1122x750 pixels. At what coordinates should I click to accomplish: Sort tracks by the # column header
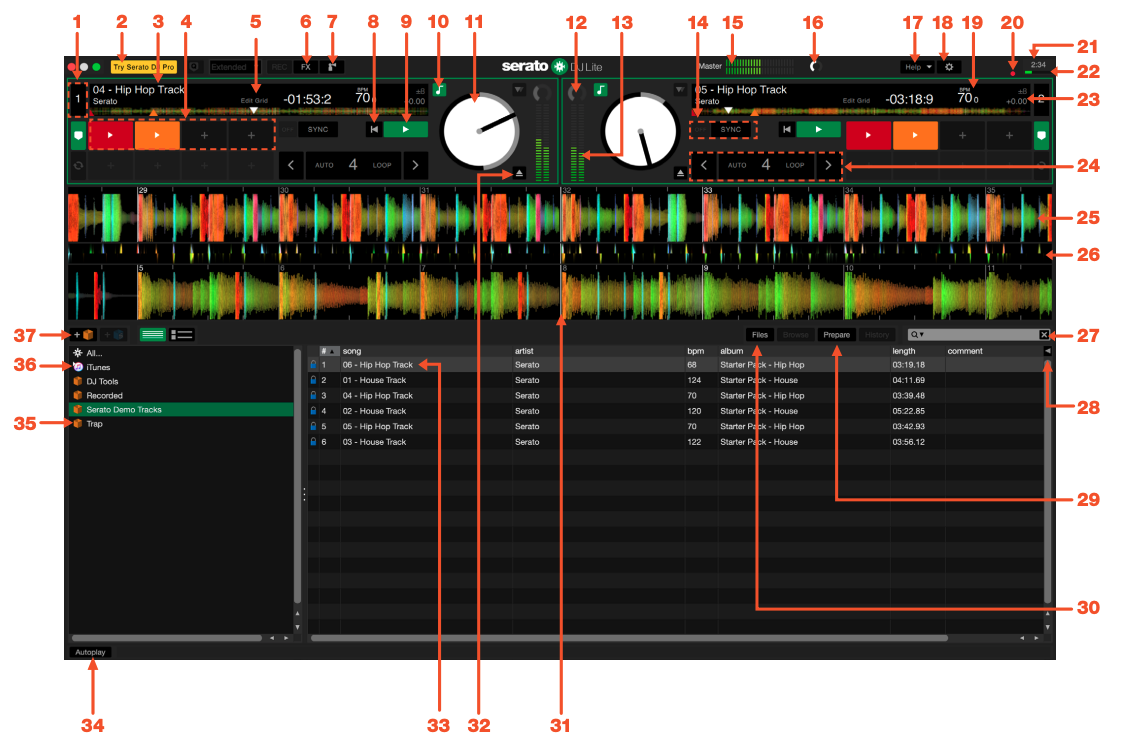[x=328, y=351]
